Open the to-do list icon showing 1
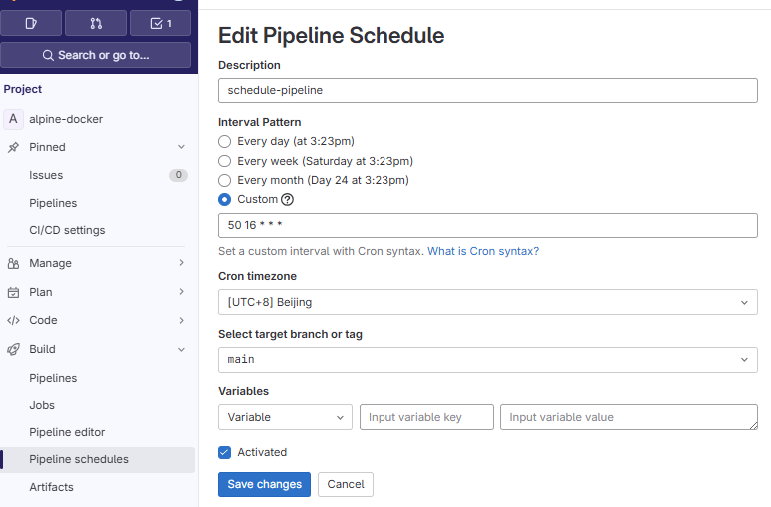The width and height of the screenshot is (771, 507). 161,23
